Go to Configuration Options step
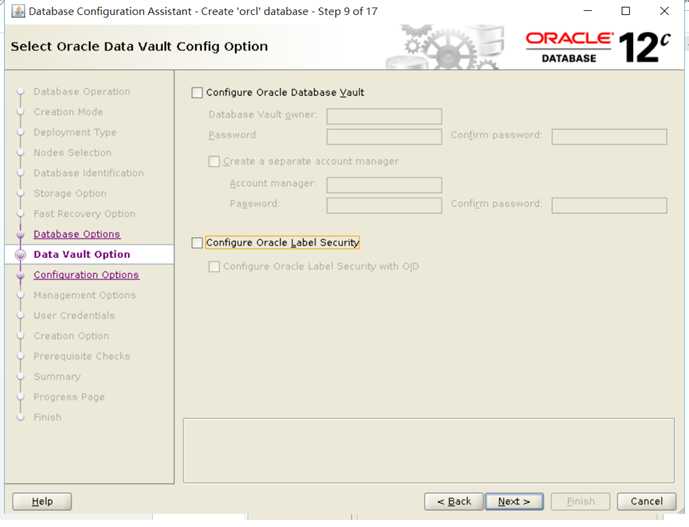The height and width of the screenshot is (527, 689). tap(86, 275)
